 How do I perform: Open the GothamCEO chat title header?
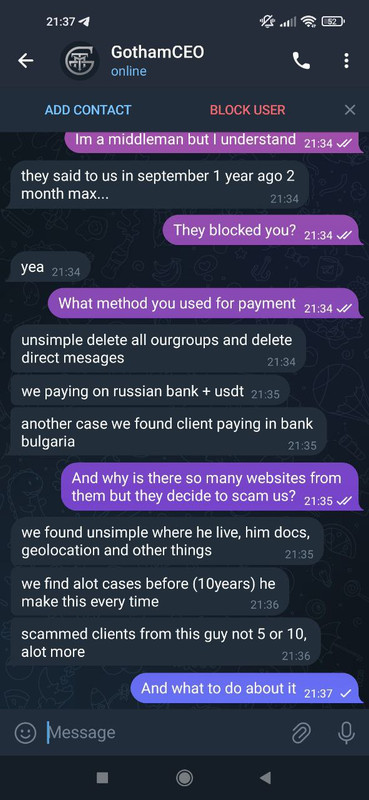[158, 61]
